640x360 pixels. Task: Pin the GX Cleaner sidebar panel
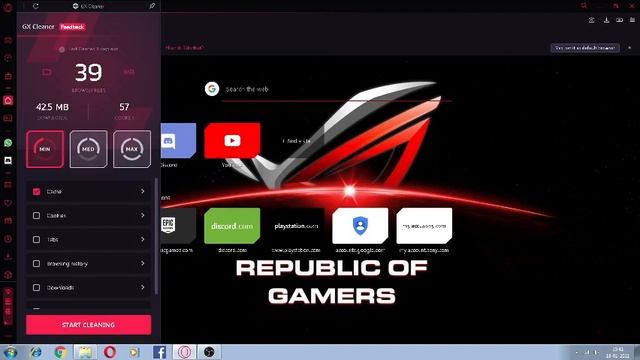pos(152,6)
